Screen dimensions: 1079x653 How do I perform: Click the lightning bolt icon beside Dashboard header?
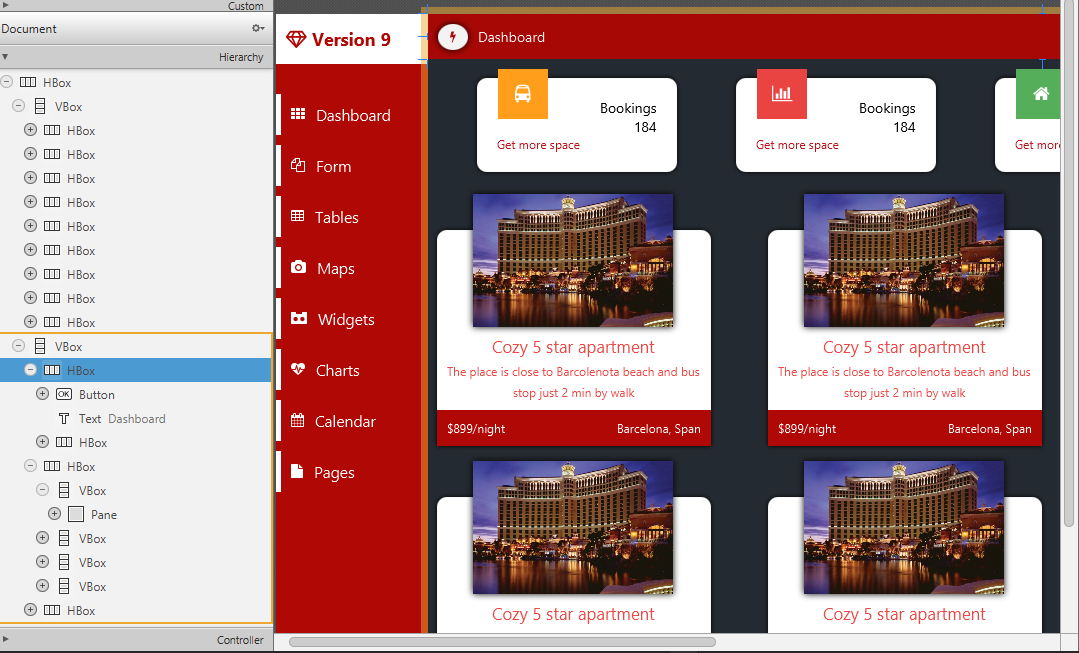click(452, 36)
